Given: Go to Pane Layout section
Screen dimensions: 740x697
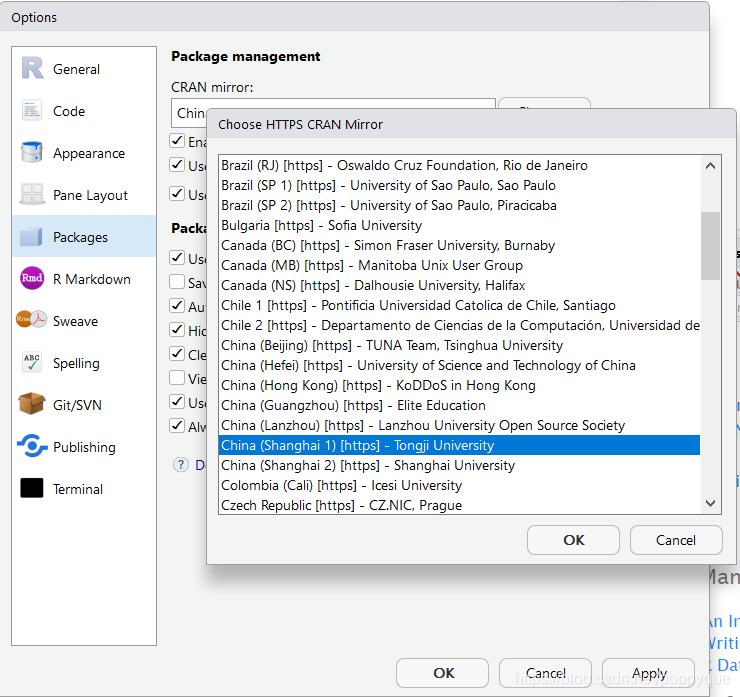Looking at the screenshot, I should coord(84,195).
